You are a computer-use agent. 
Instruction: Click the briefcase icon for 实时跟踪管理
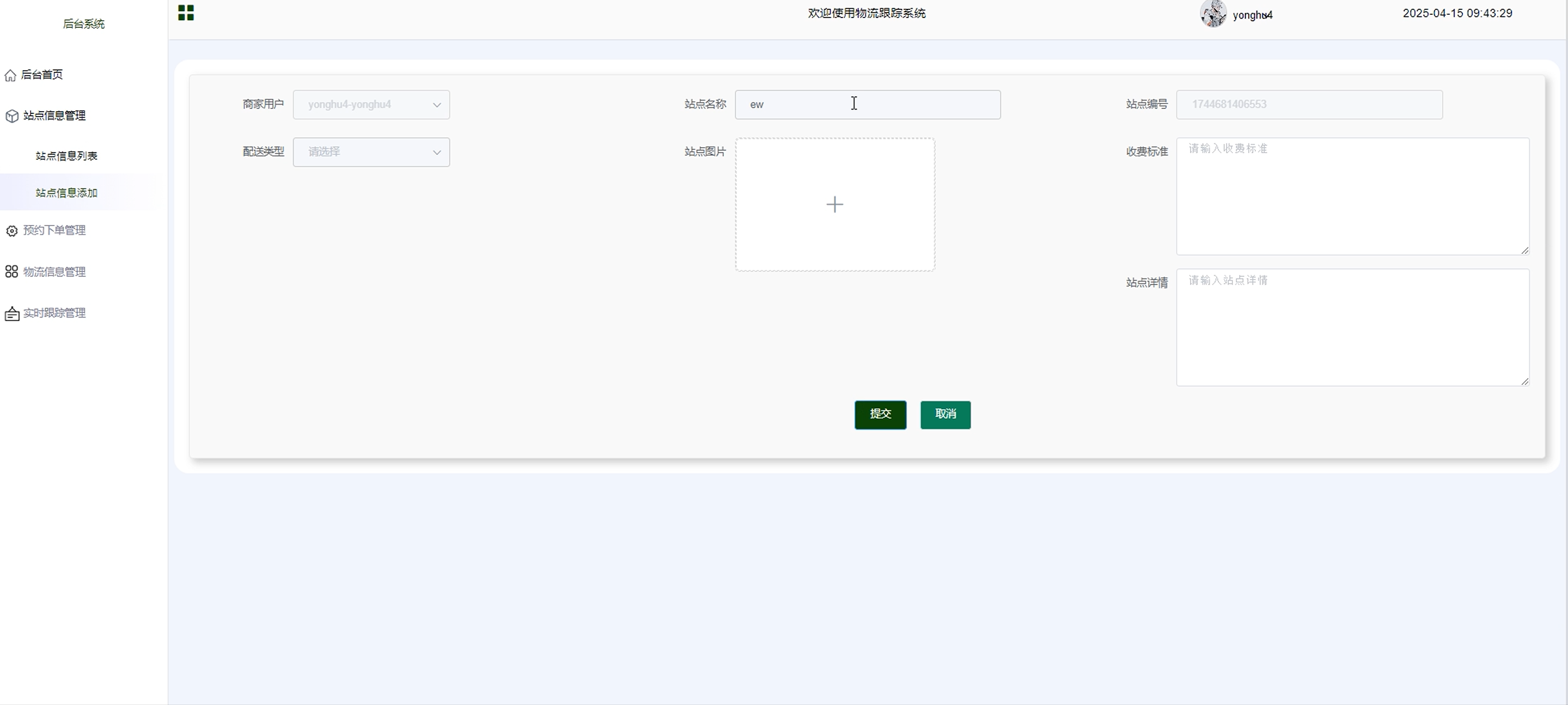pos(11,313)
